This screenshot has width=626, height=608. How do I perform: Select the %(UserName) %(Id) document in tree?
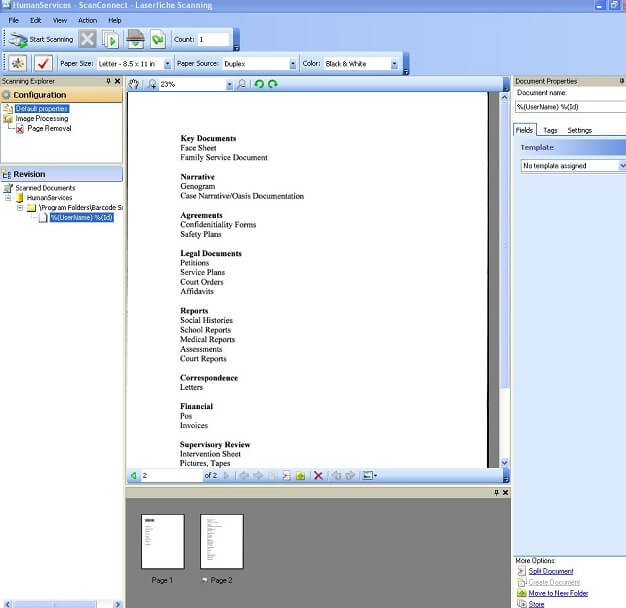(81, 218)
